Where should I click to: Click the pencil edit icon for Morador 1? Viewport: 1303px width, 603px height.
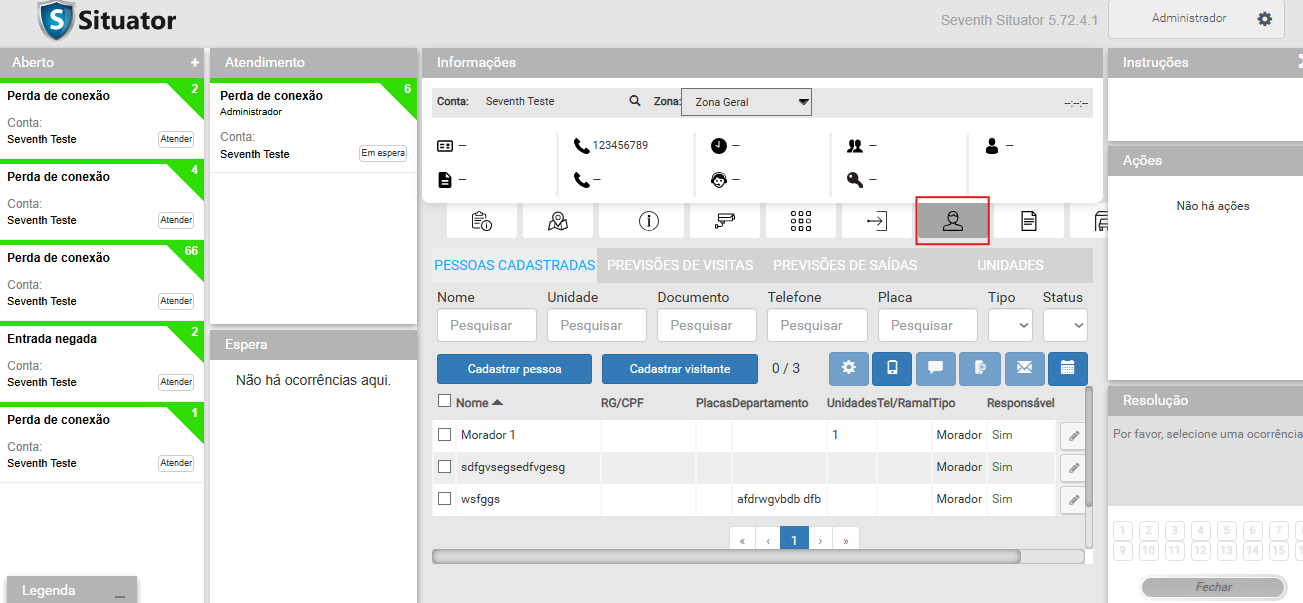1073,436
